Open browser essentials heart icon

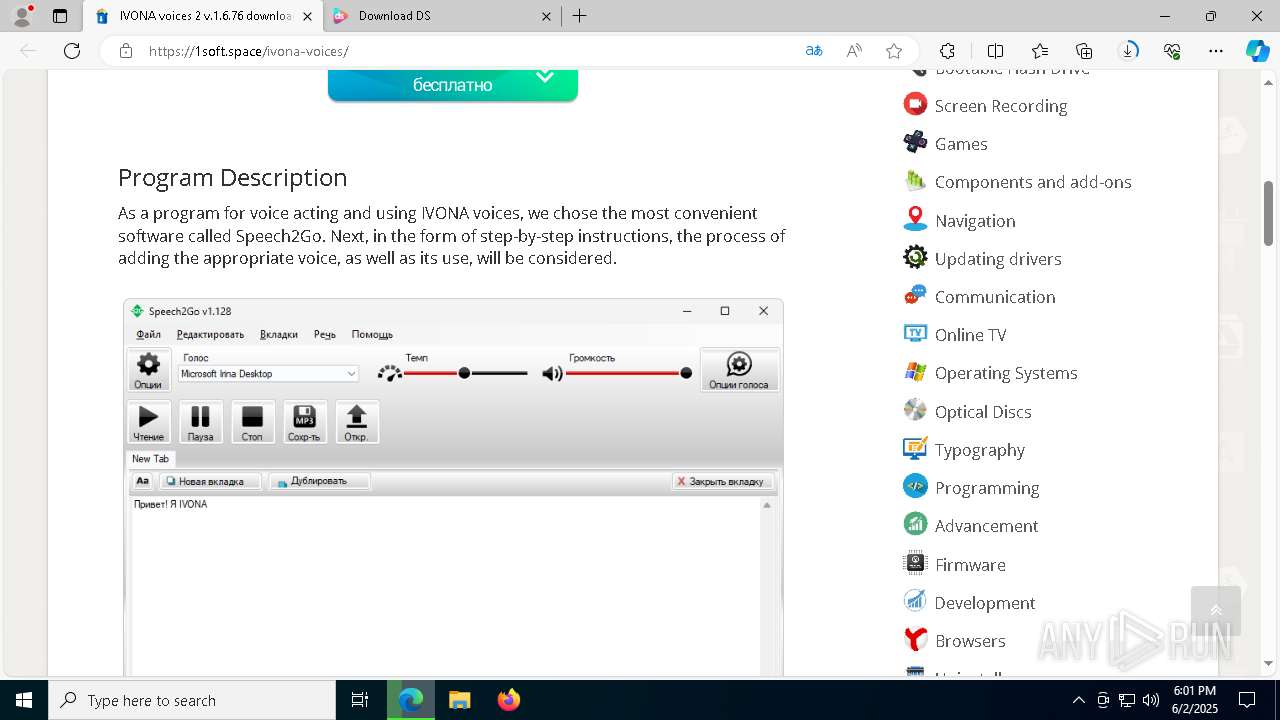click(1172, 51)
